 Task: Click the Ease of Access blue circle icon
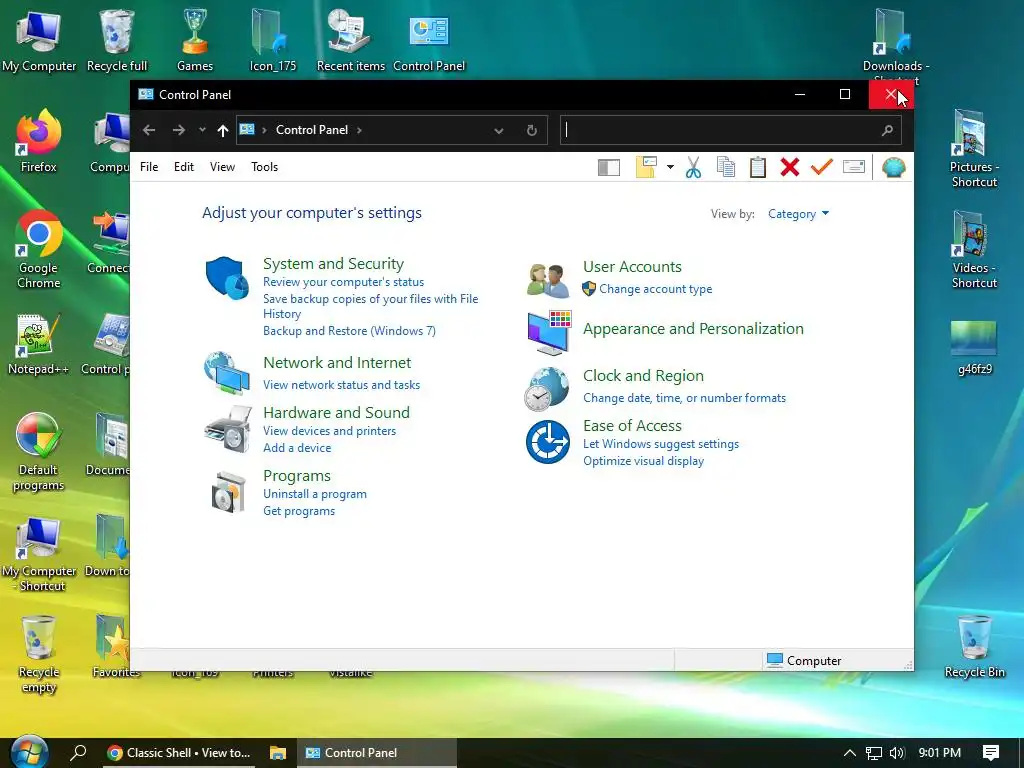point(548,442)
